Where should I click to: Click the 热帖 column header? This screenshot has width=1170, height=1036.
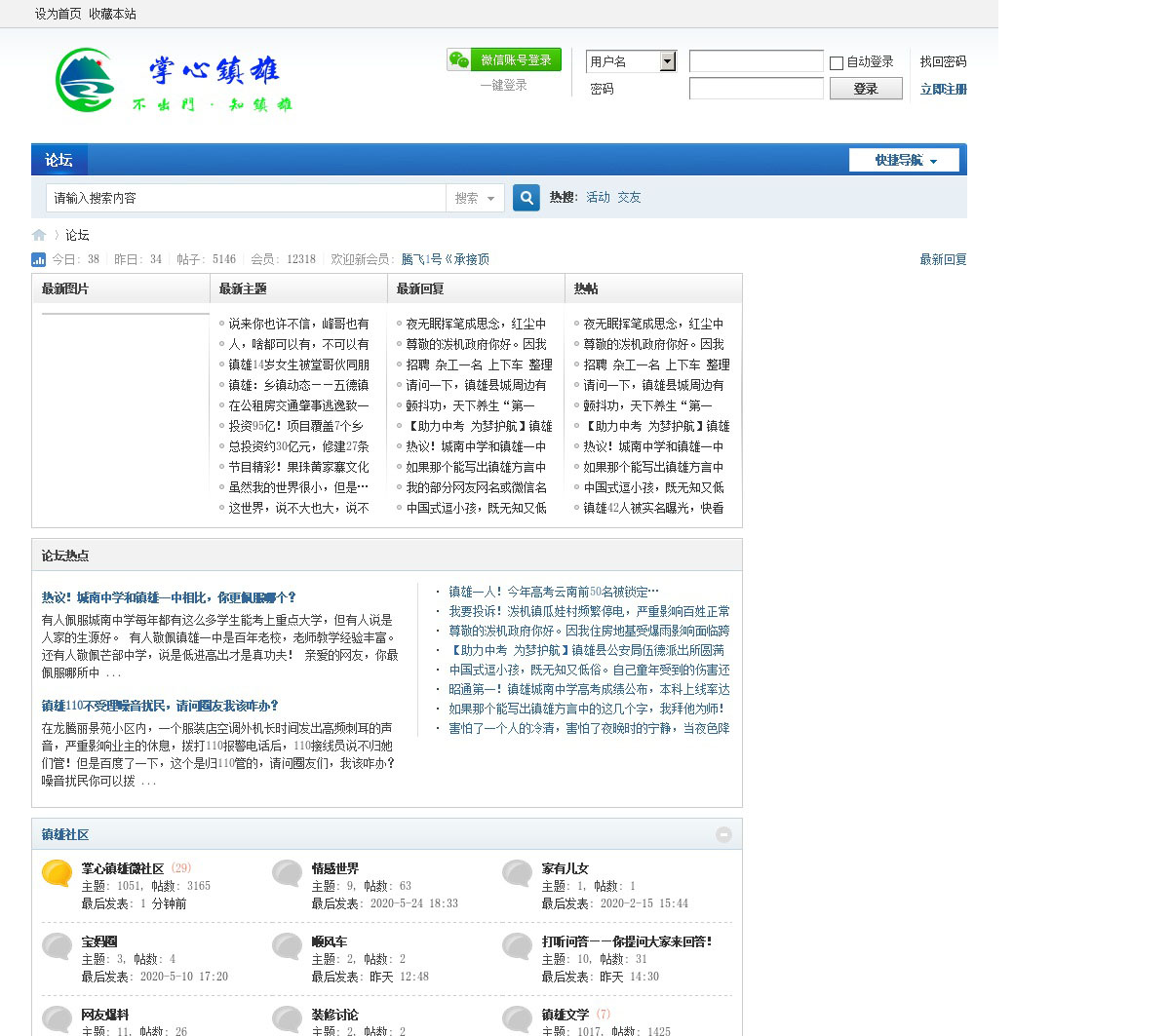click(586, 288)
